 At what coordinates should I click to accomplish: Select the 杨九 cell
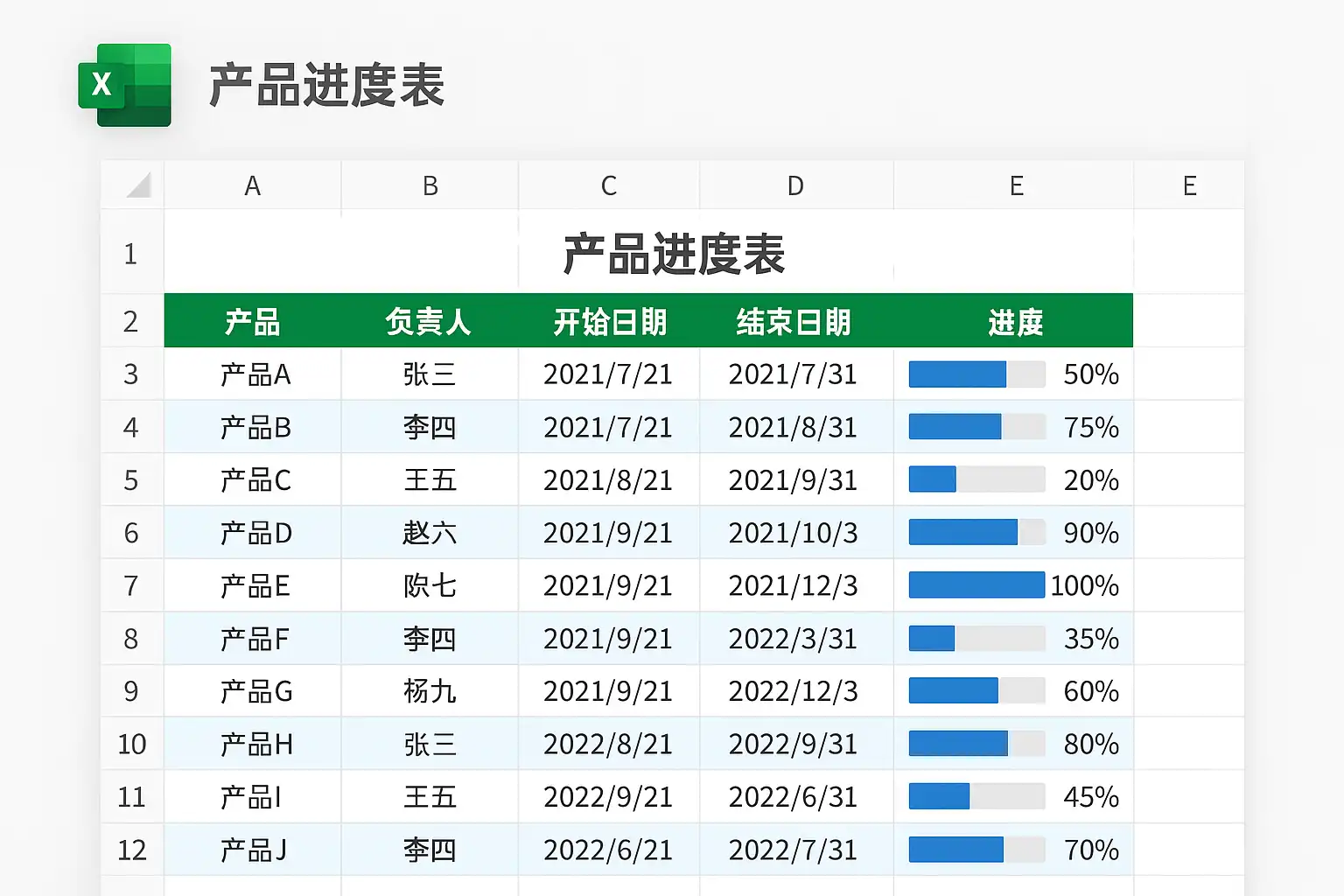[x=430, y=691]
